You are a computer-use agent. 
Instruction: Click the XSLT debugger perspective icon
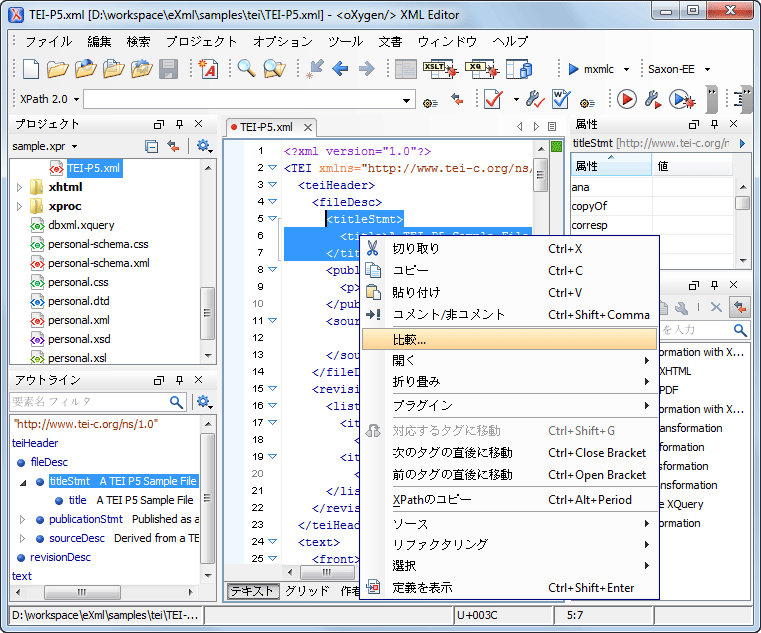point(440,69)
